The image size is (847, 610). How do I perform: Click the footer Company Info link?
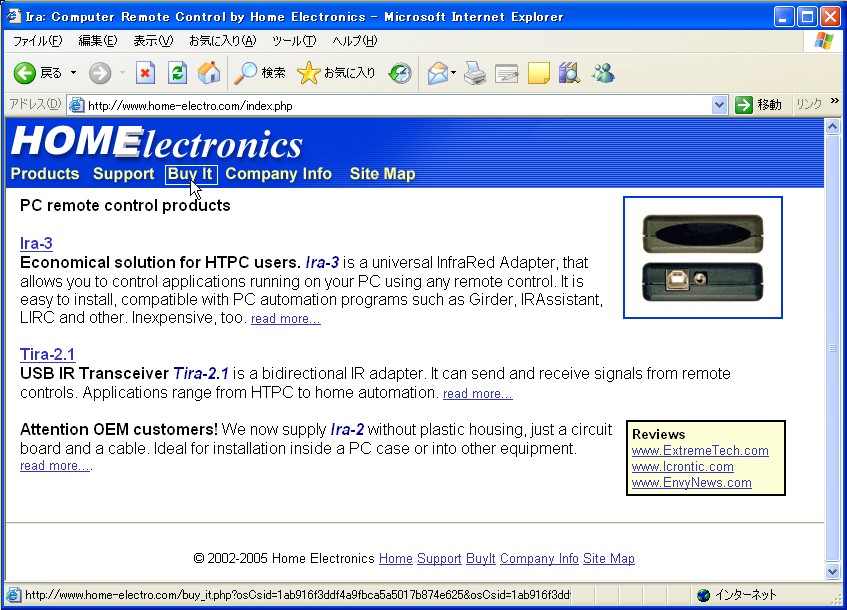(539, 559)
